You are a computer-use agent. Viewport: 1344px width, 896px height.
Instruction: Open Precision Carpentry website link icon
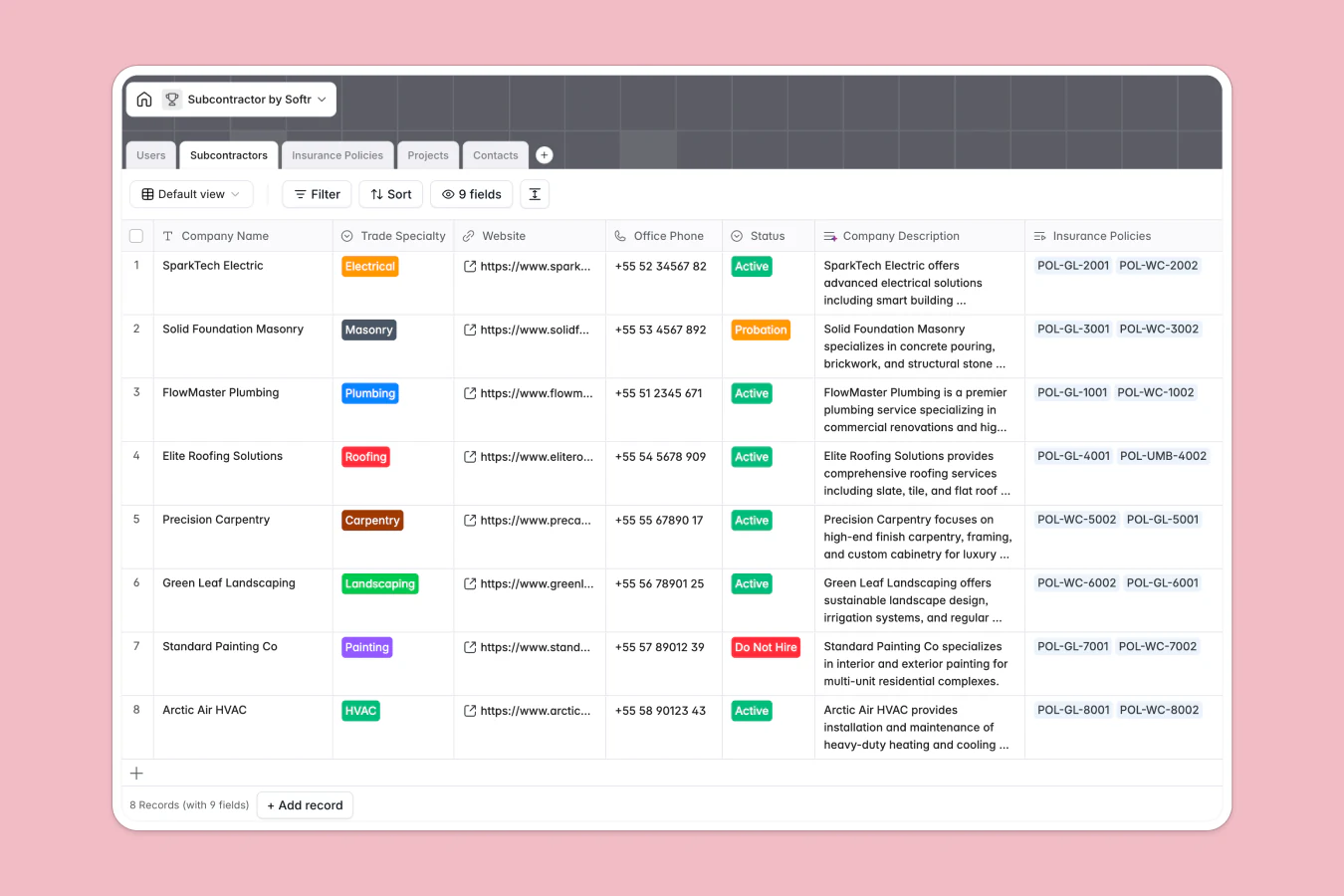coord(470,521)
